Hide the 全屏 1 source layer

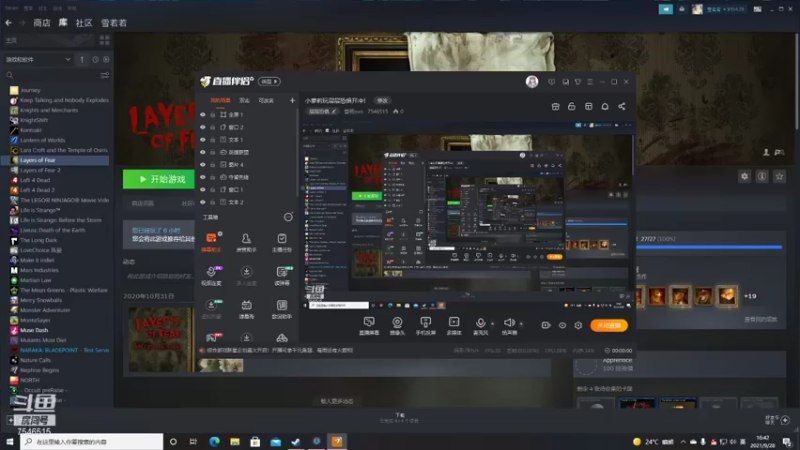coord(203,115)
